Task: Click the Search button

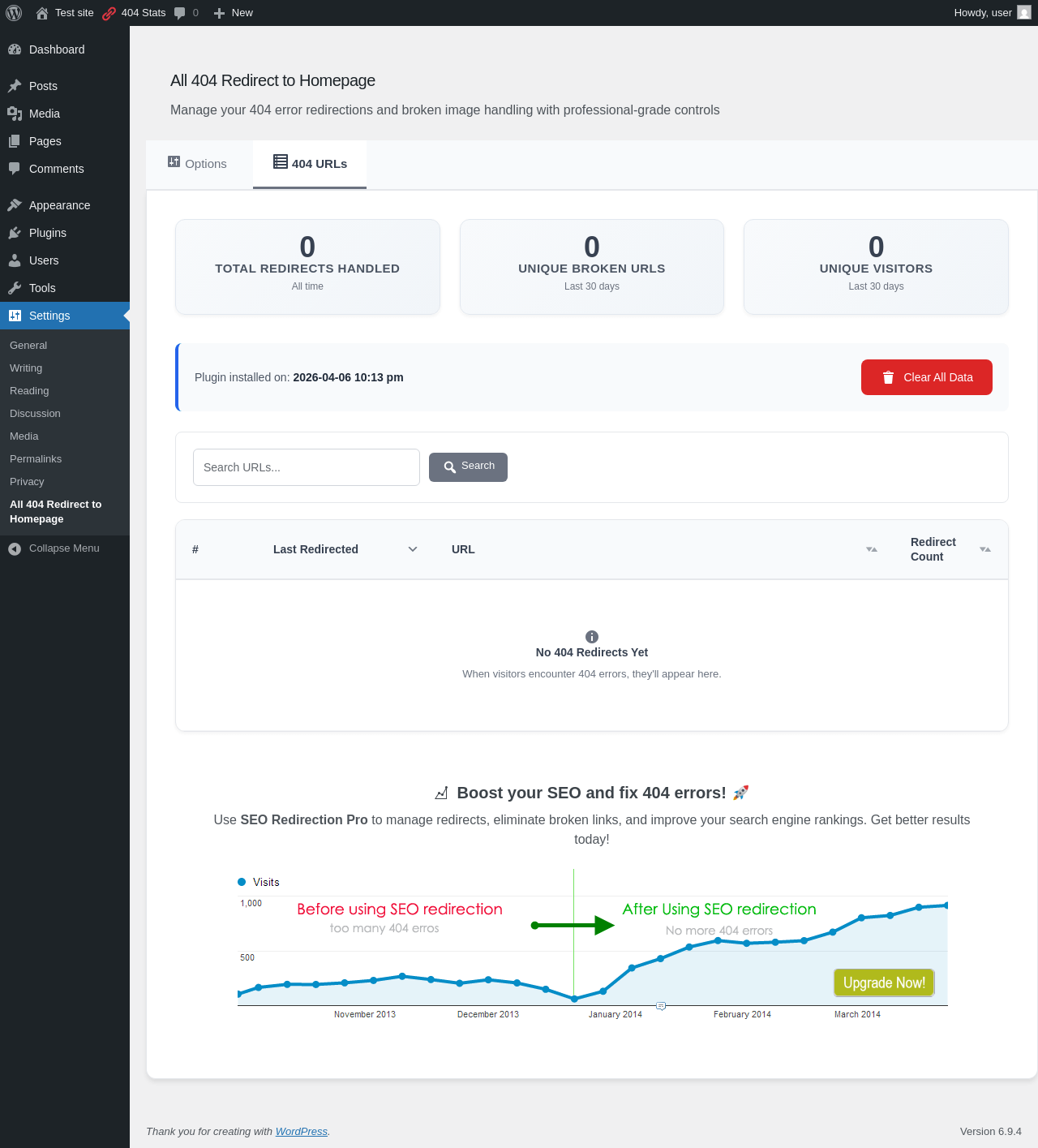Action: click(x=468, y=467)
